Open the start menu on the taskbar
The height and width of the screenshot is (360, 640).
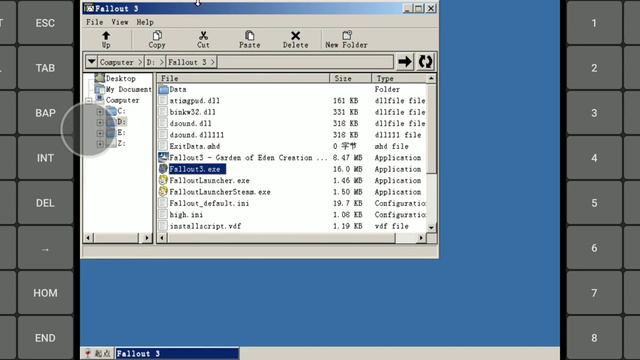coord(97,353)
